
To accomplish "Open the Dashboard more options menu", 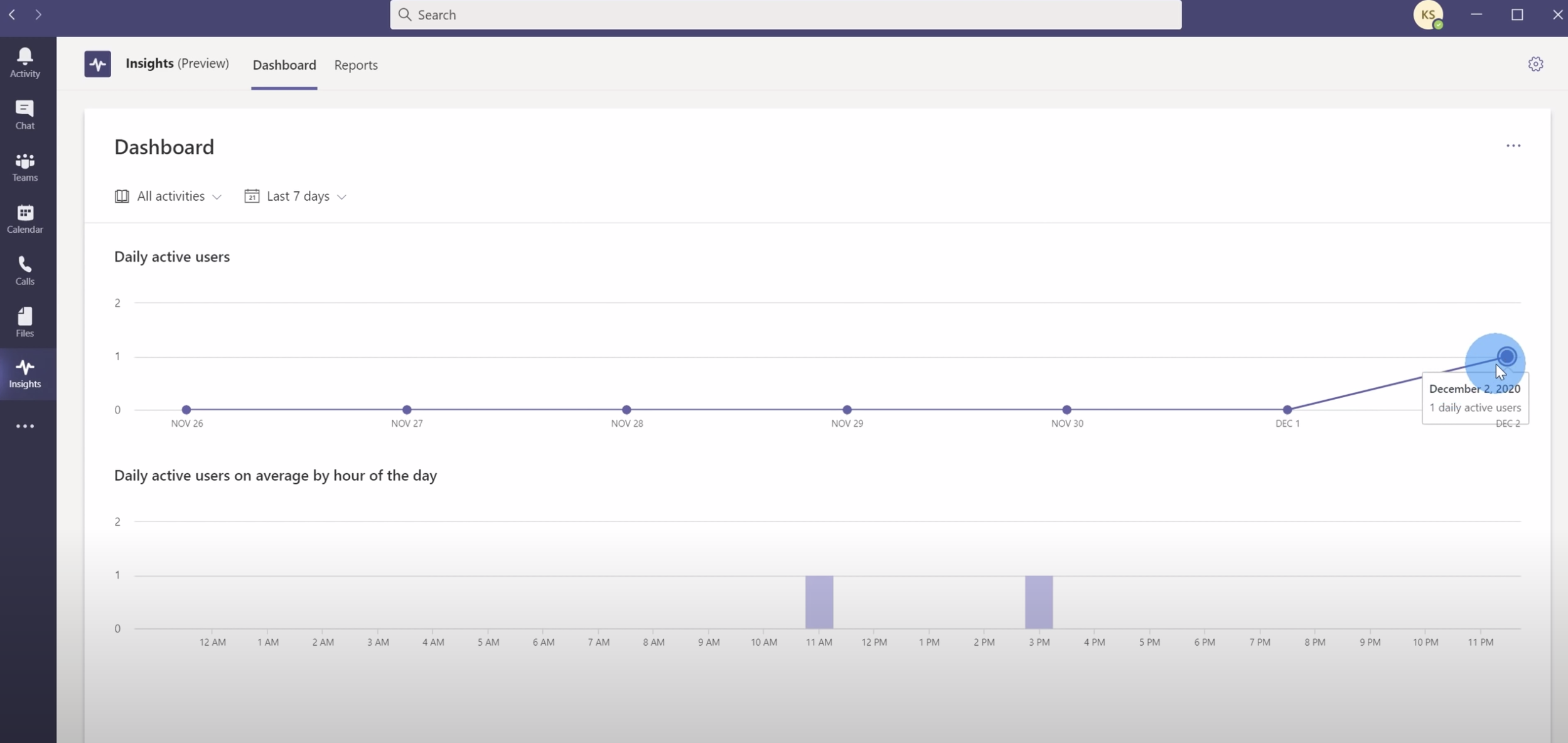I will tap(1514, 145).
